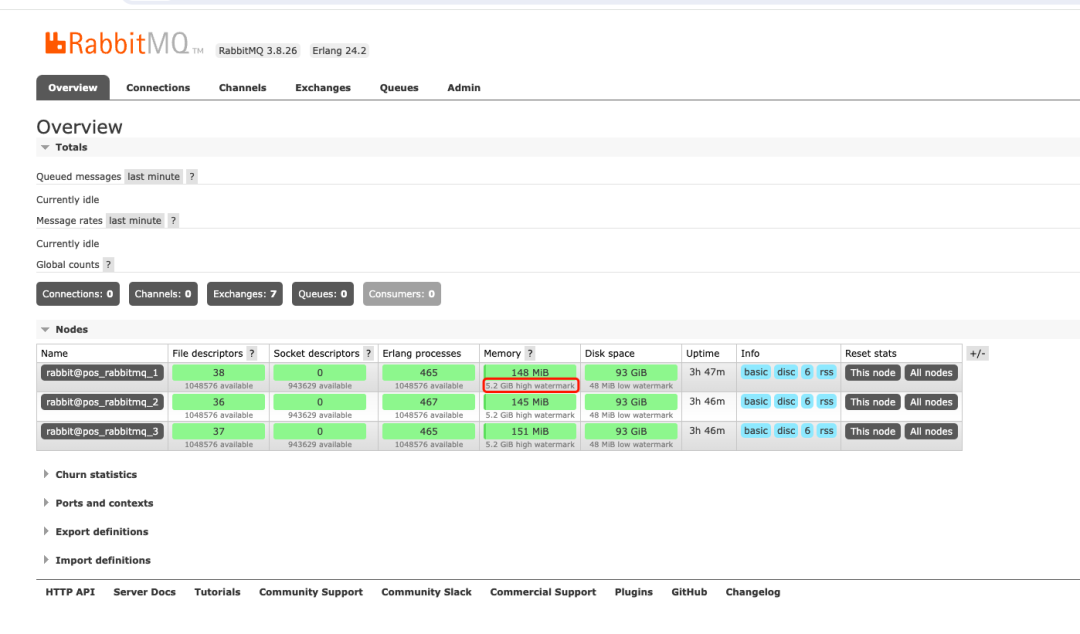Open Memory column help question mark
Image resolution: width=1080 pixels, height=634 pixels.
(x=530, y=354)
